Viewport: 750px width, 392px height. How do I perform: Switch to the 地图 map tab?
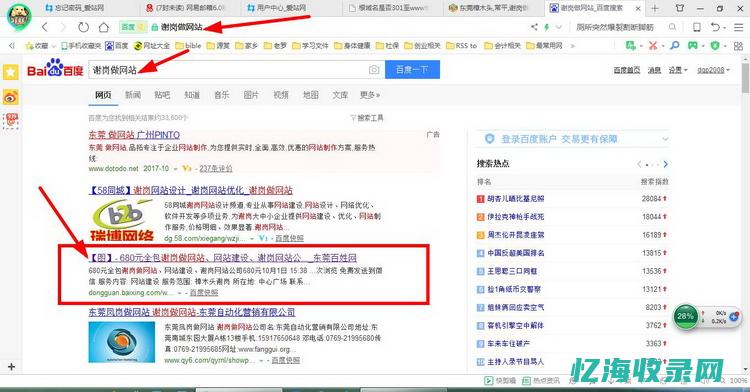[310, 95]
